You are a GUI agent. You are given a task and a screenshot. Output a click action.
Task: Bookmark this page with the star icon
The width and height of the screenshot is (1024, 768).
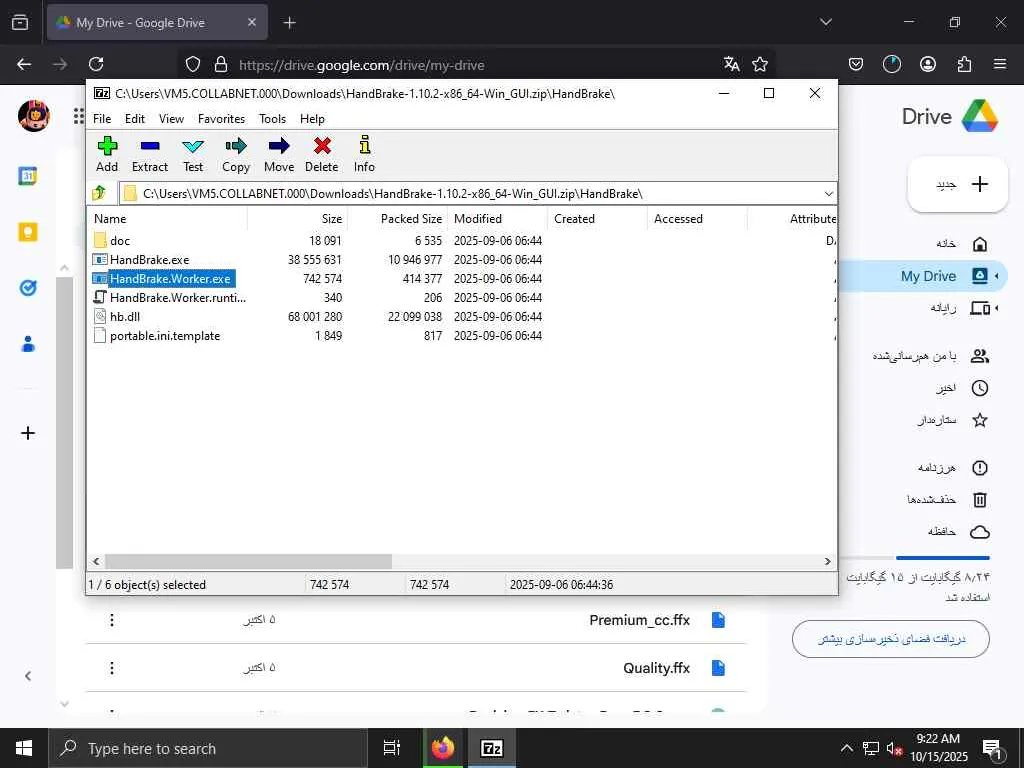tap(760, 64)
